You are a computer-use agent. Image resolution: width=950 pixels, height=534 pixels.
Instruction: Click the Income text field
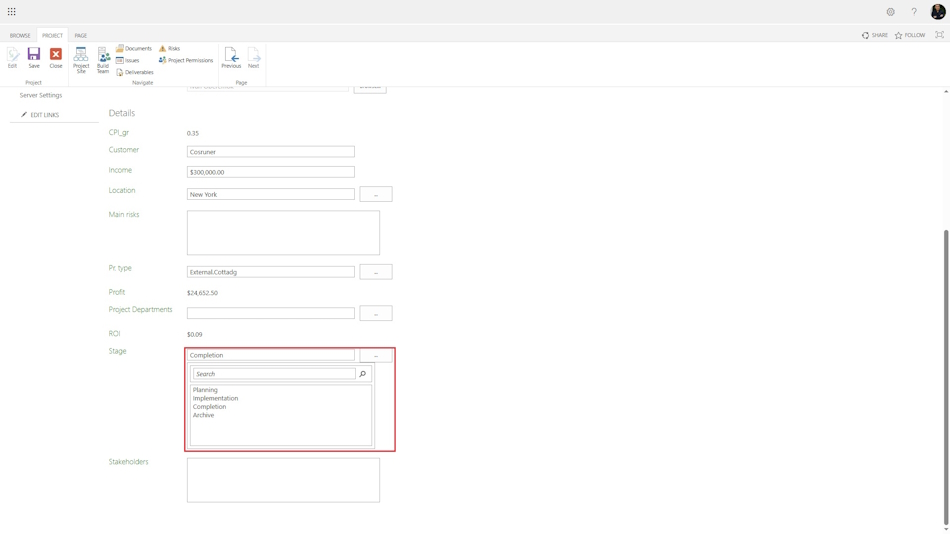tap(270, 172)
